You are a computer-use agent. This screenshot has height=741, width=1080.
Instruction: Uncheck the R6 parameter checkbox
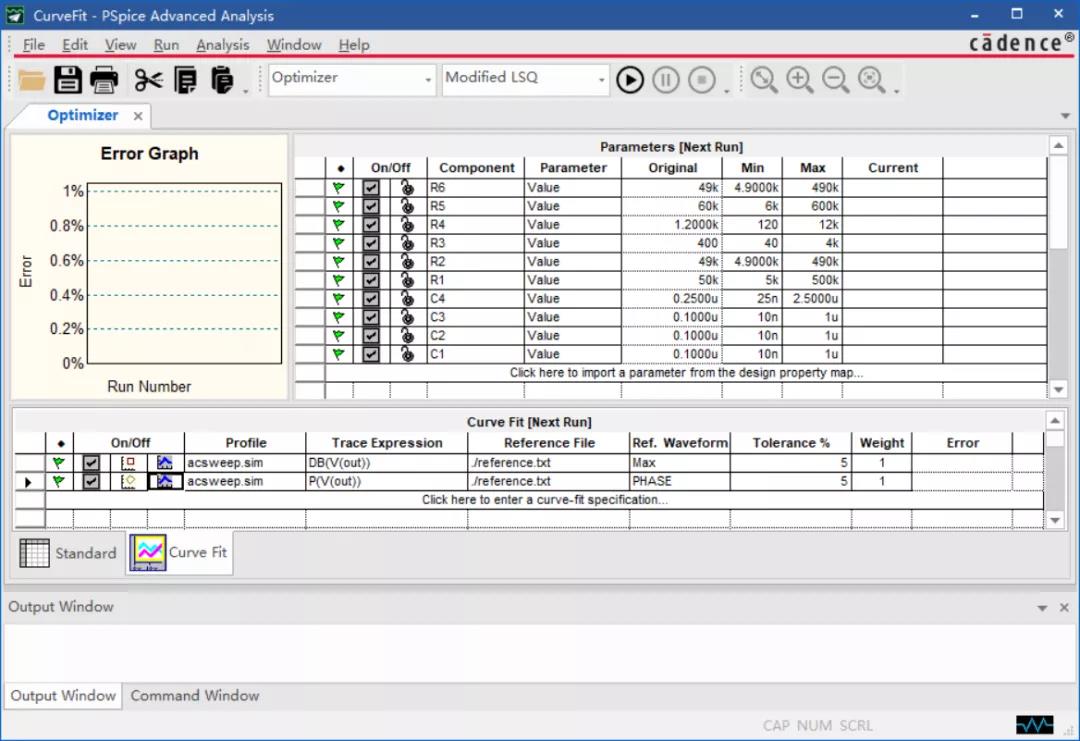[371, 187]
